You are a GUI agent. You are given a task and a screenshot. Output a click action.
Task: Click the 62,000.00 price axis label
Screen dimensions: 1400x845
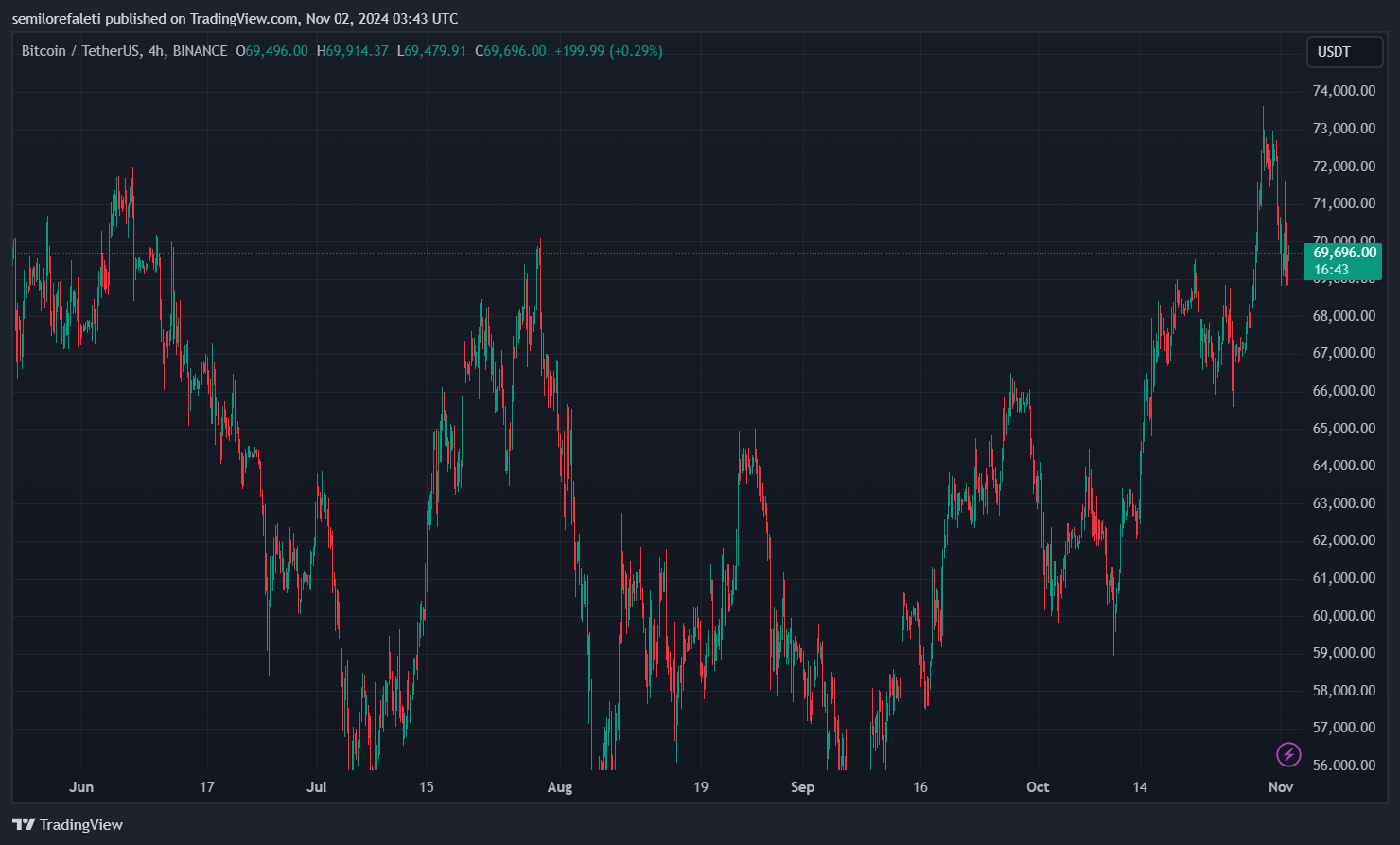[1344, 540]
